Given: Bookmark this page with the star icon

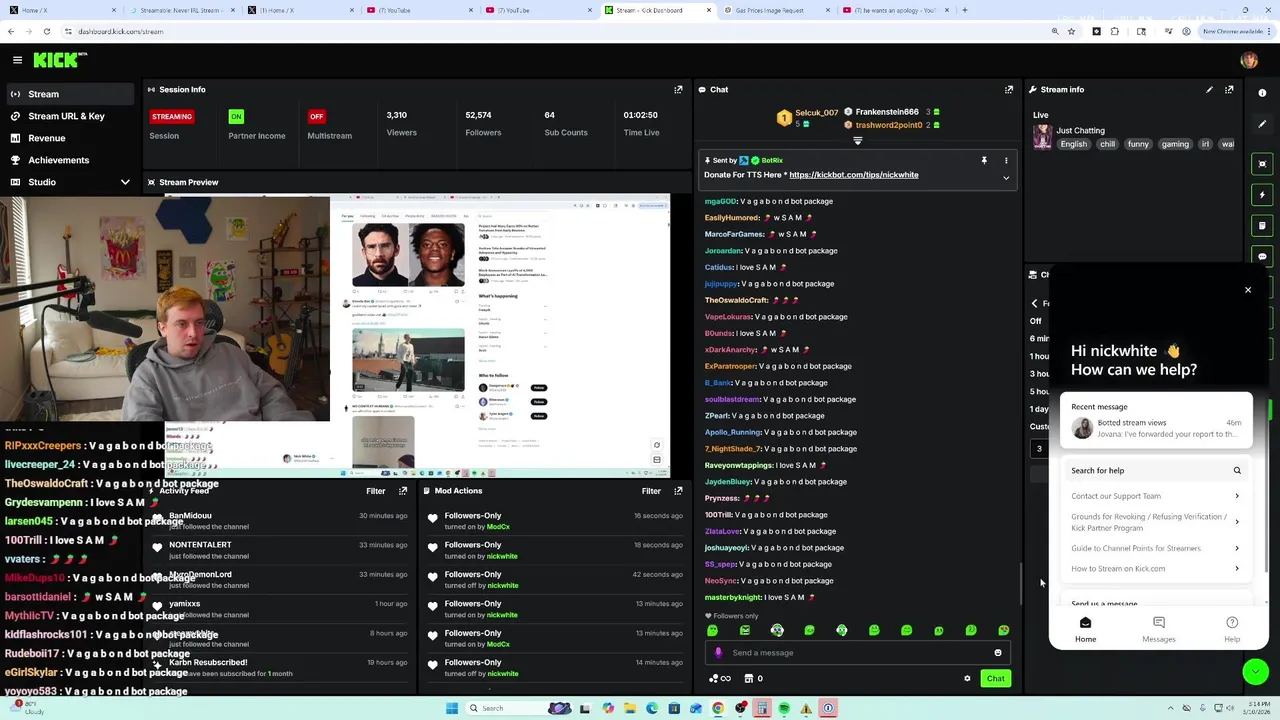Looking at the screenshot, I should coord(1071,32).
